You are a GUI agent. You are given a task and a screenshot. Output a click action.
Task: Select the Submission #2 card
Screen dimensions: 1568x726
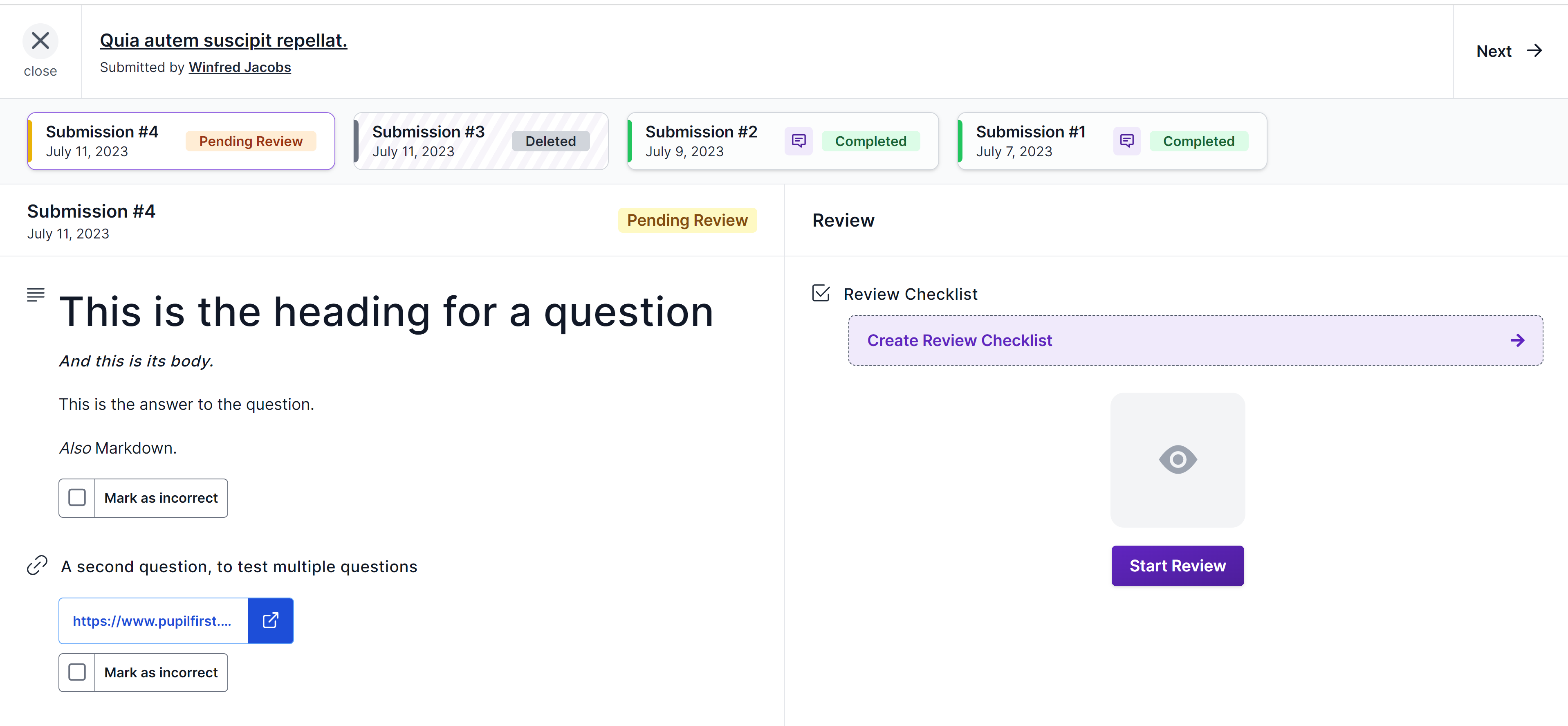point(782,141)
